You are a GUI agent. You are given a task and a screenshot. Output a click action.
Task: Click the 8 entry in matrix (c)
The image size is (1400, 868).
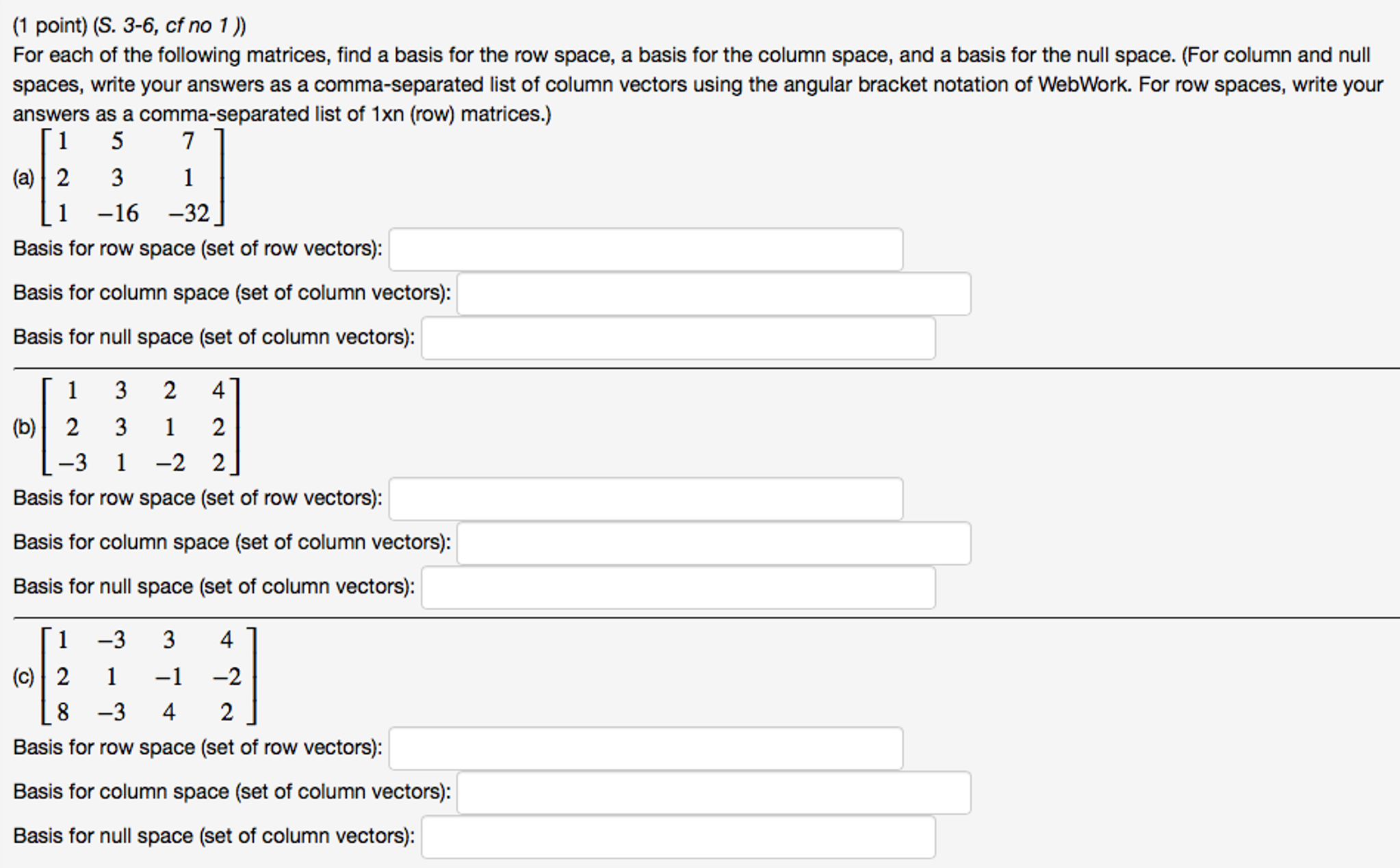tap(63, 713)
